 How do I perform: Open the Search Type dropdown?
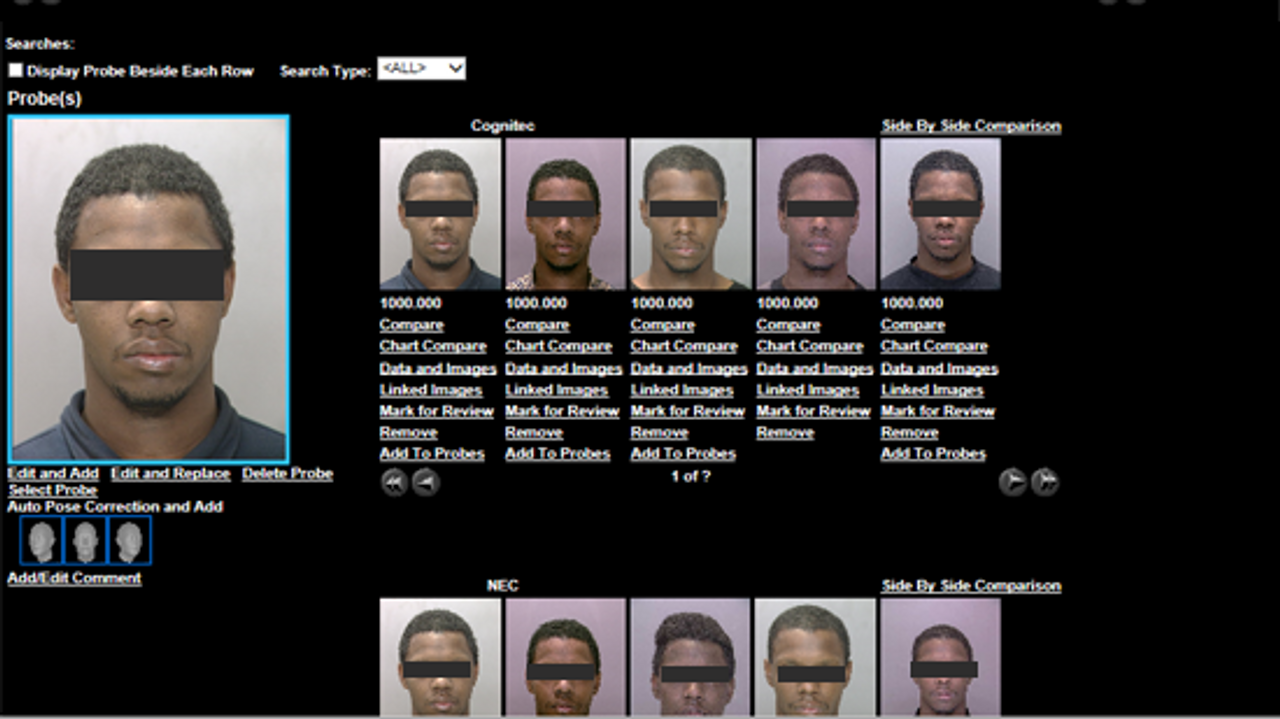(421, 69)
